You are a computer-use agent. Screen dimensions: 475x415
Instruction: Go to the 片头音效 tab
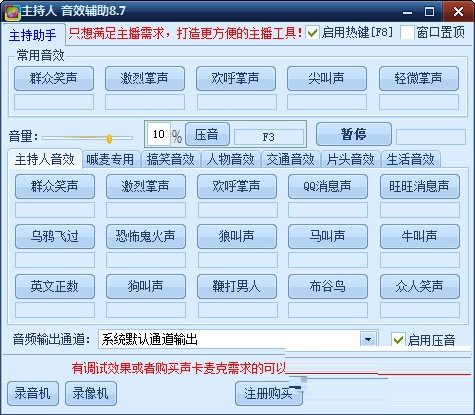[x=350, y=159]
